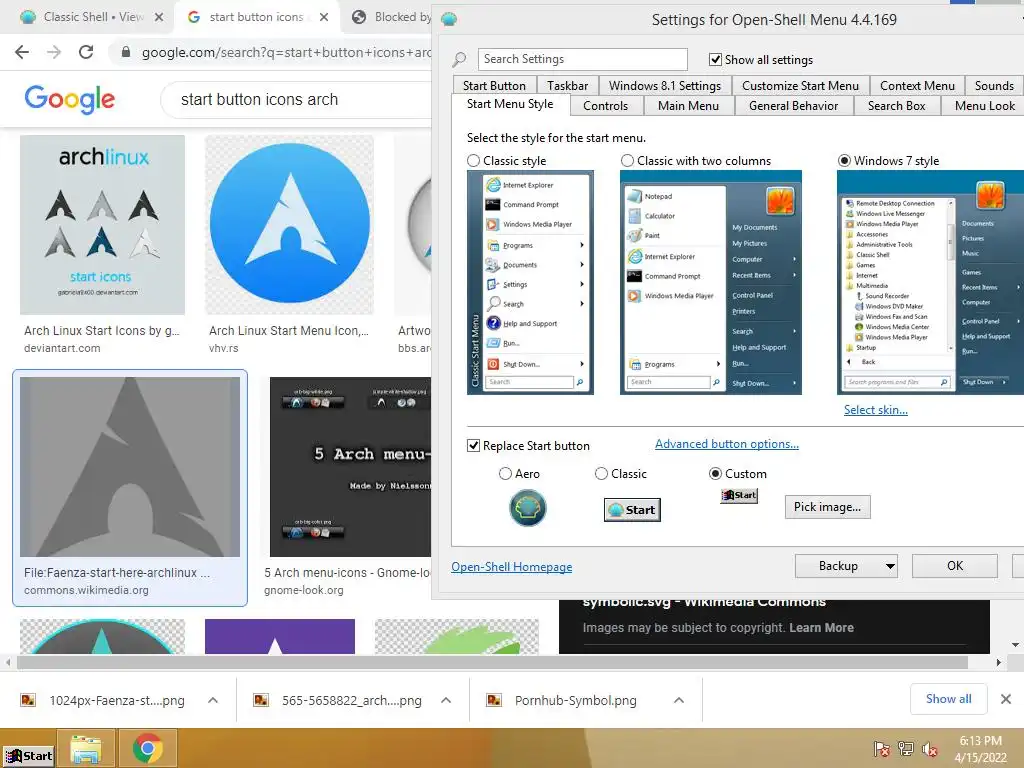The width and height of the screenshot is (1024, 768).
Task: Click the Chrome back arrow
Action: pos(22,52)
